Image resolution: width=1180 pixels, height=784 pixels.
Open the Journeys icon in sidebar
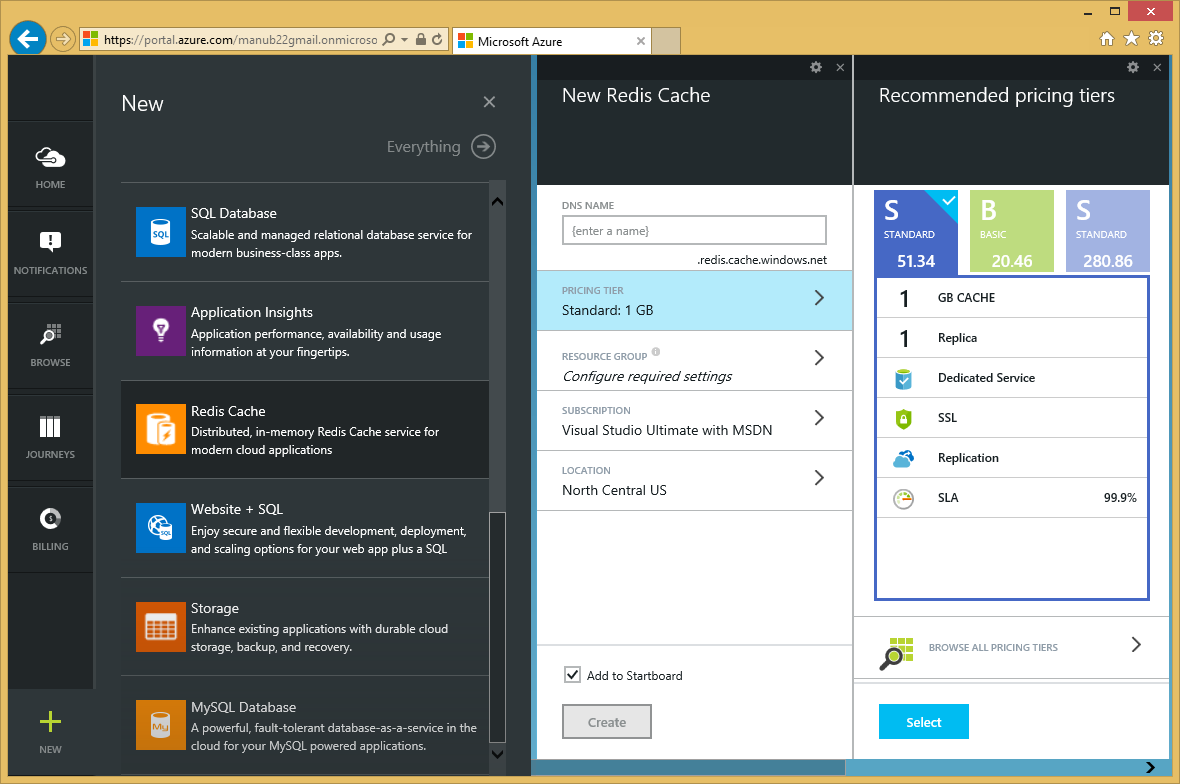tap(50, 427)
